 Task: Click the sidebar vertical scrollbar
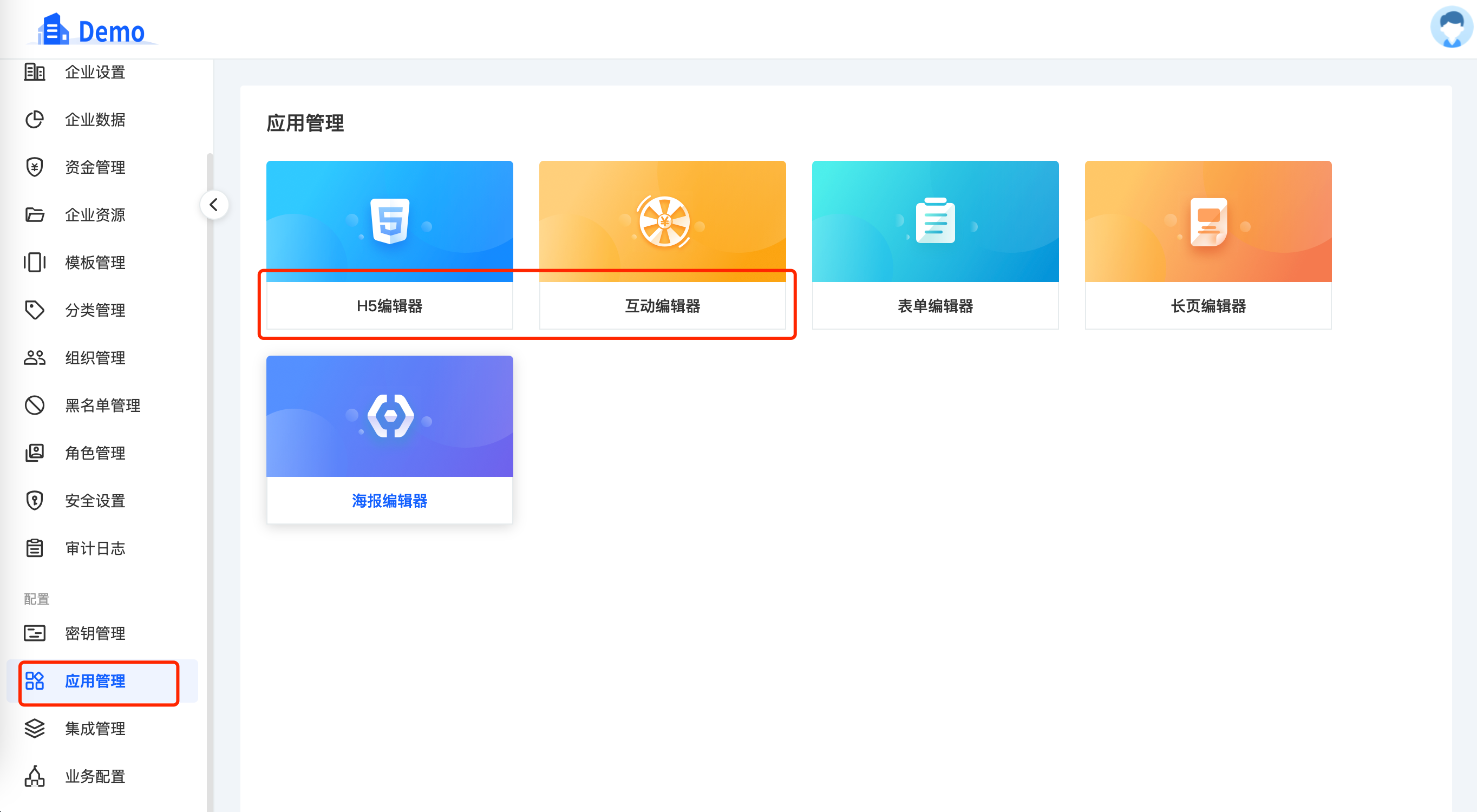[210, 459]
